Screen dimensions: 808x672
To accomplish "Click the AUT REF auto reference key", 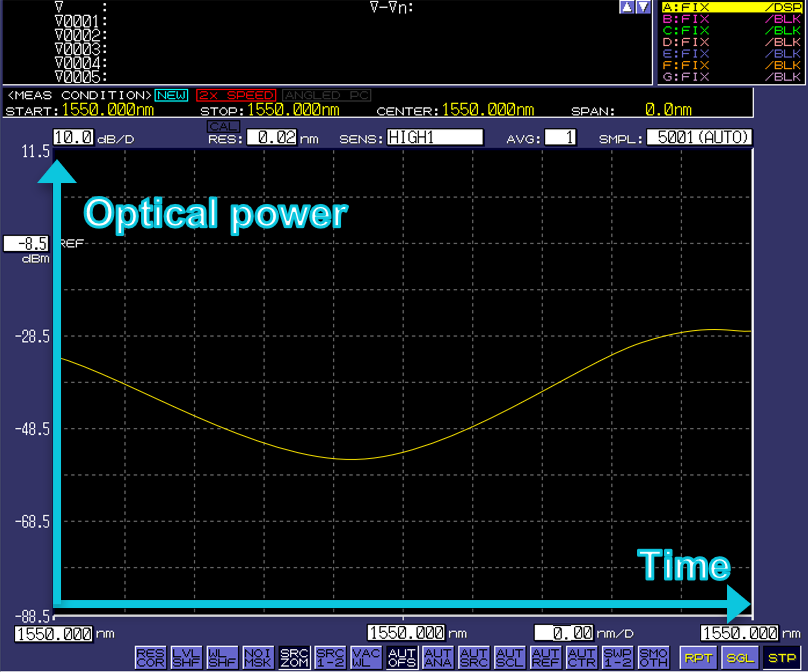I will (545, 657).
